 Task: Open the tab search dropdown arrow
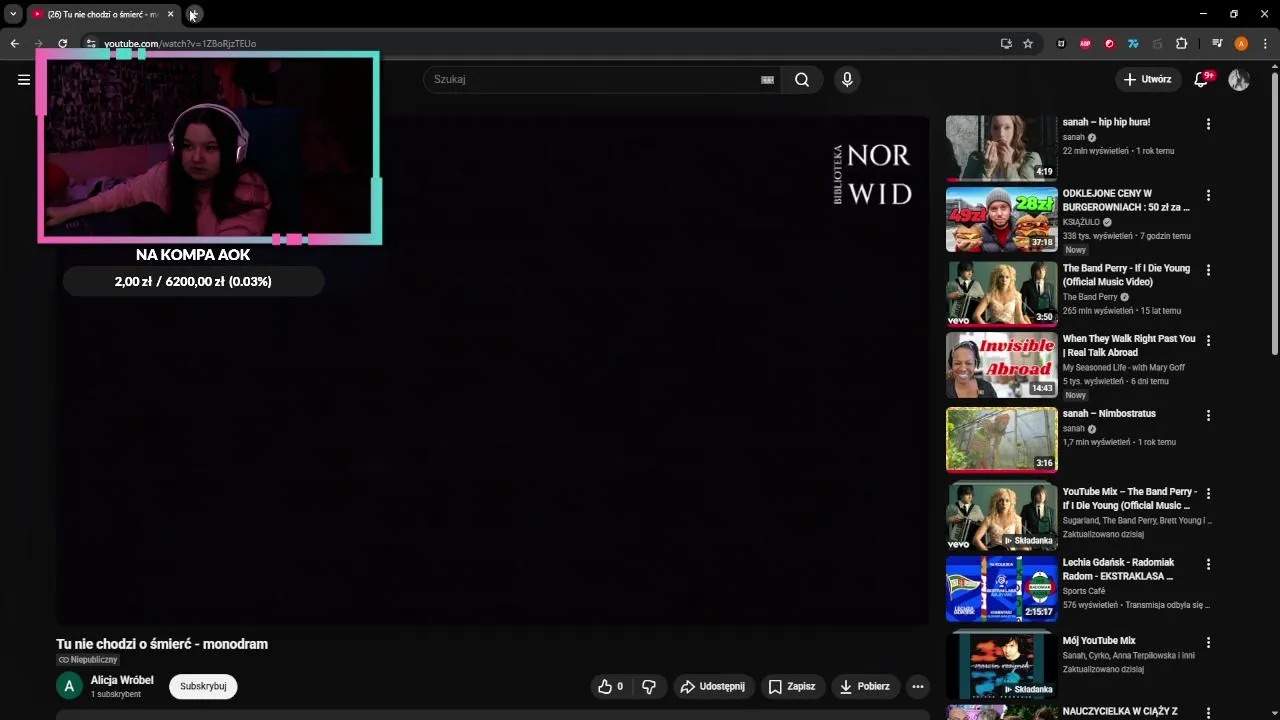coord(13,14)
